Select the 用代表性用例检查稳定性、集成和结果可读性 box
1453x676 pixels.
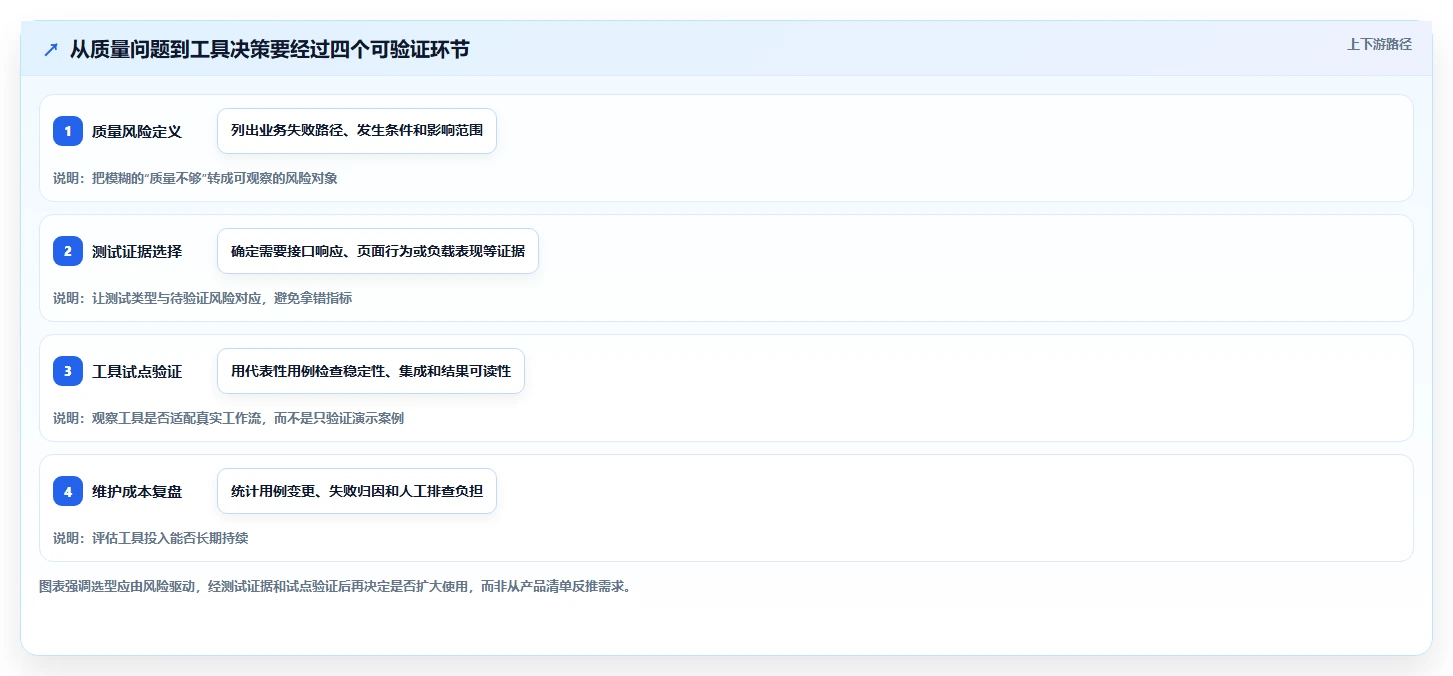[x=371, y=371]
